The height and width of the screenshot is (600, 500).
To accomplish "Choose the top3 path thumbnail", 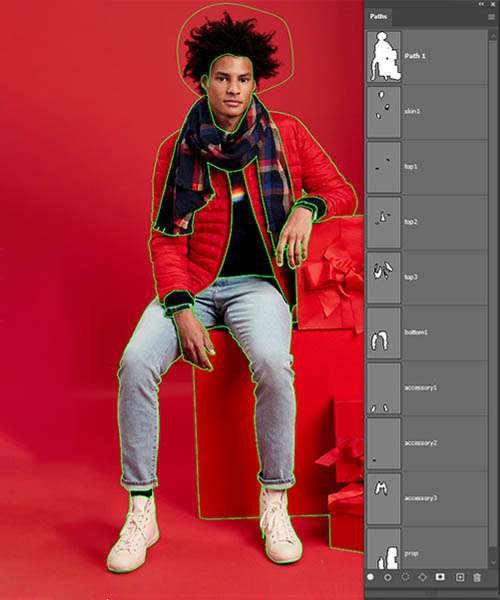I will click(x=384, y=277).
